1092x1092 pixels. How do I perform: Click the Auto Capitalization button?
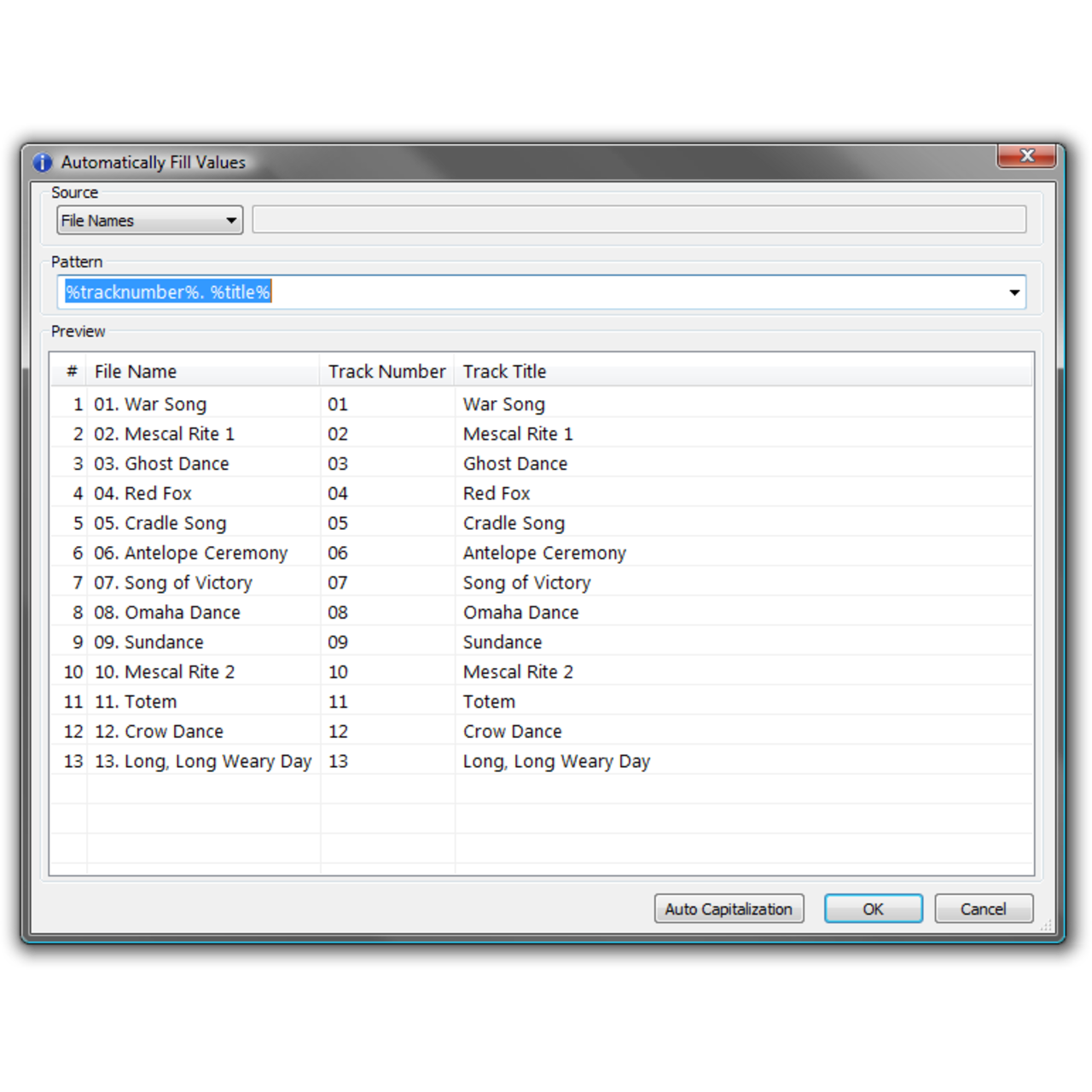click(x=729, y=909)
